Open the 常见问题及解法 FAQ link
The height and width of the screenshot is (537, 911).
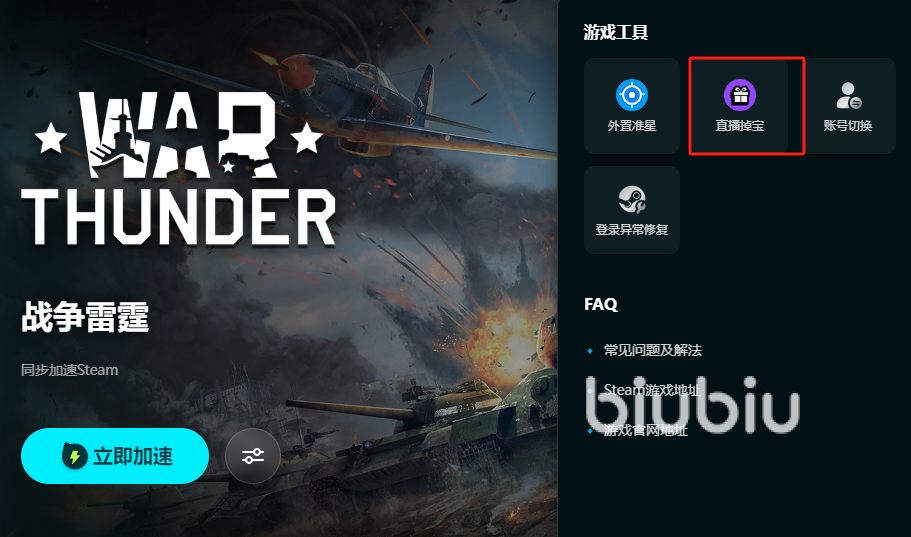tap(652, 350)
